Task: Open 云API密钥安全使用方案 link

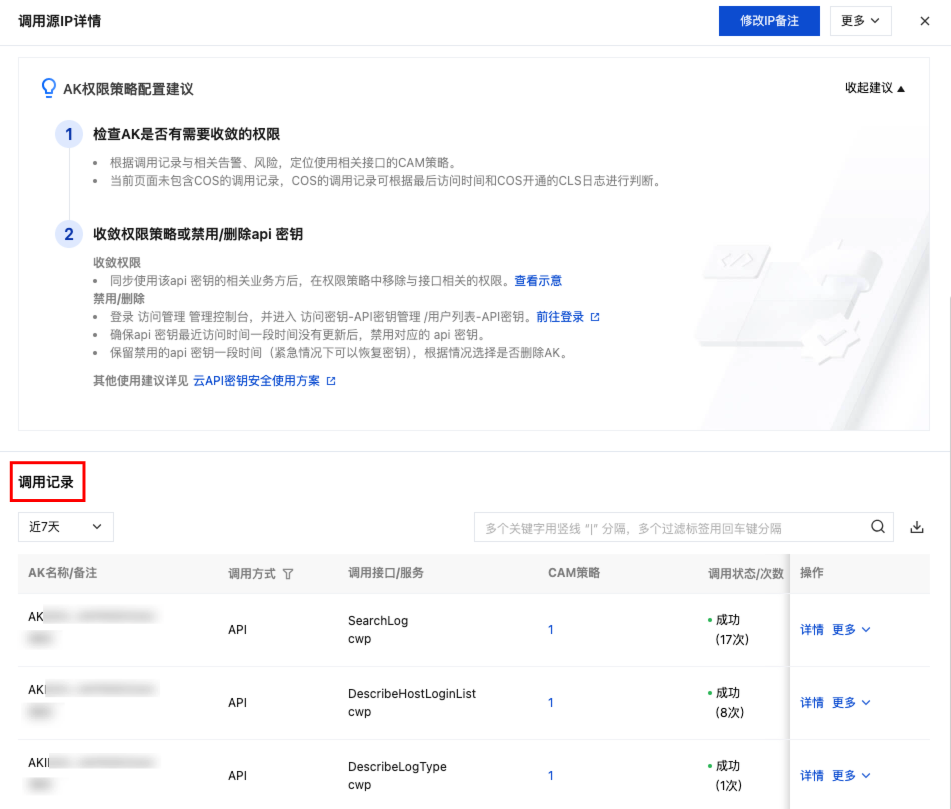Action: [x=256, y=381]
